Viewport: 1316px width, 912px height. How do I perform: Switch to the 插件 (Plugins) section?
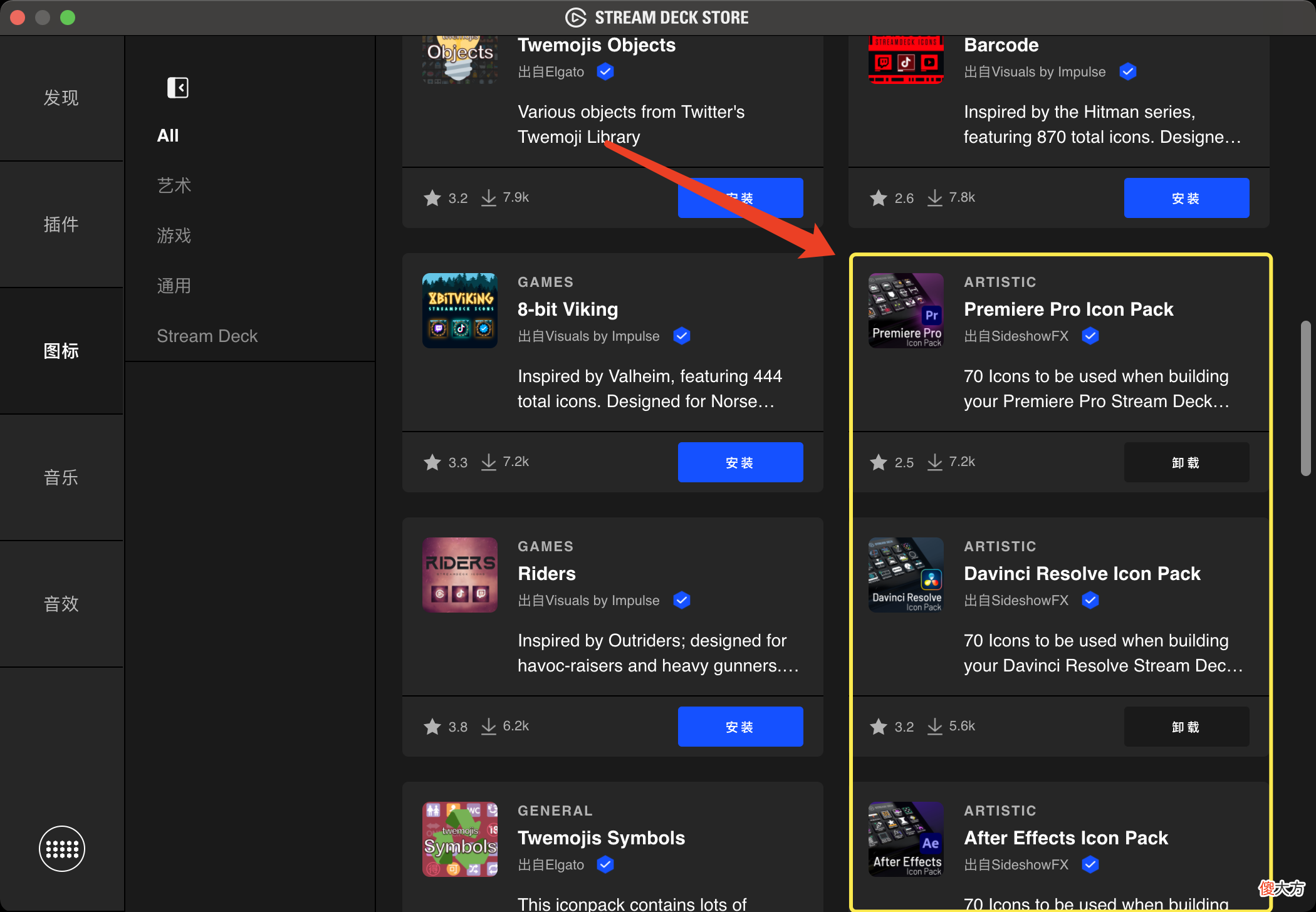click(x=61, y=224)
